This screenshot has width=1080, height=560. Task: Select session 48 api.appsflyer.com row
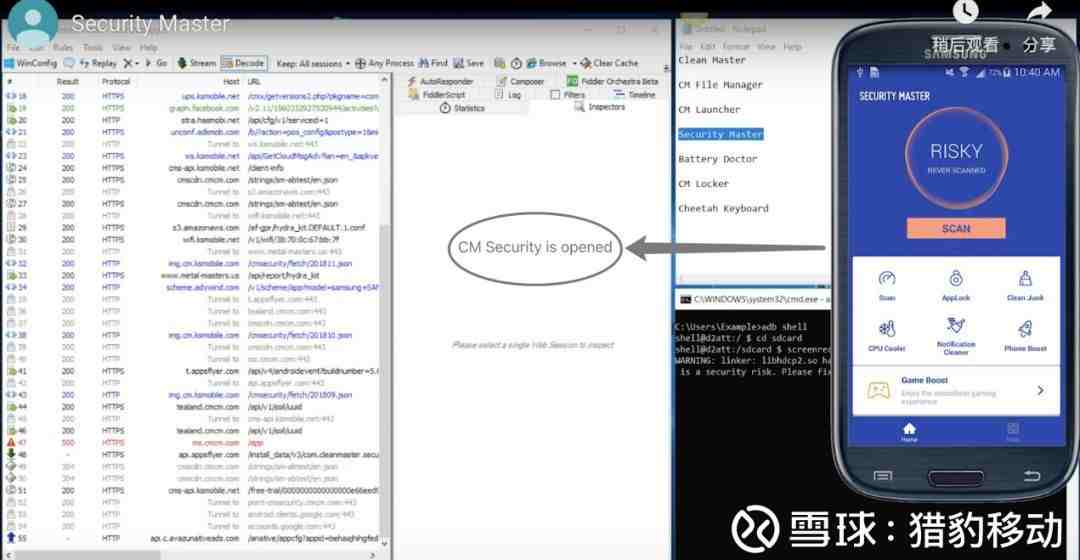pyautogui.click(x=193, y=454)
